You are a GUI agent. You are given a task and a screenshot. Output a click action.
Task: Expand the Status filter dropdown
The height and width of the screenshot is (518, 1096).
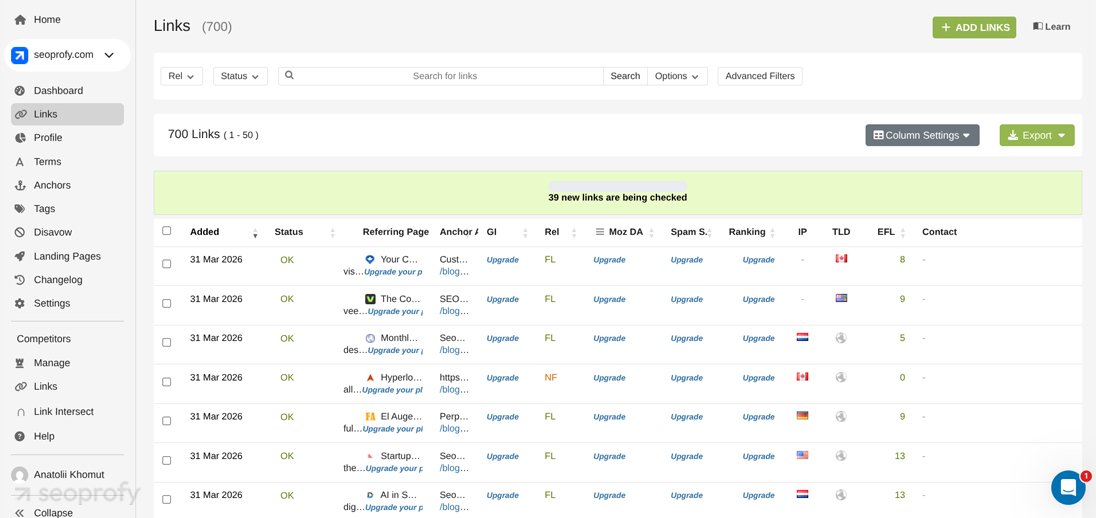[240, 76]
